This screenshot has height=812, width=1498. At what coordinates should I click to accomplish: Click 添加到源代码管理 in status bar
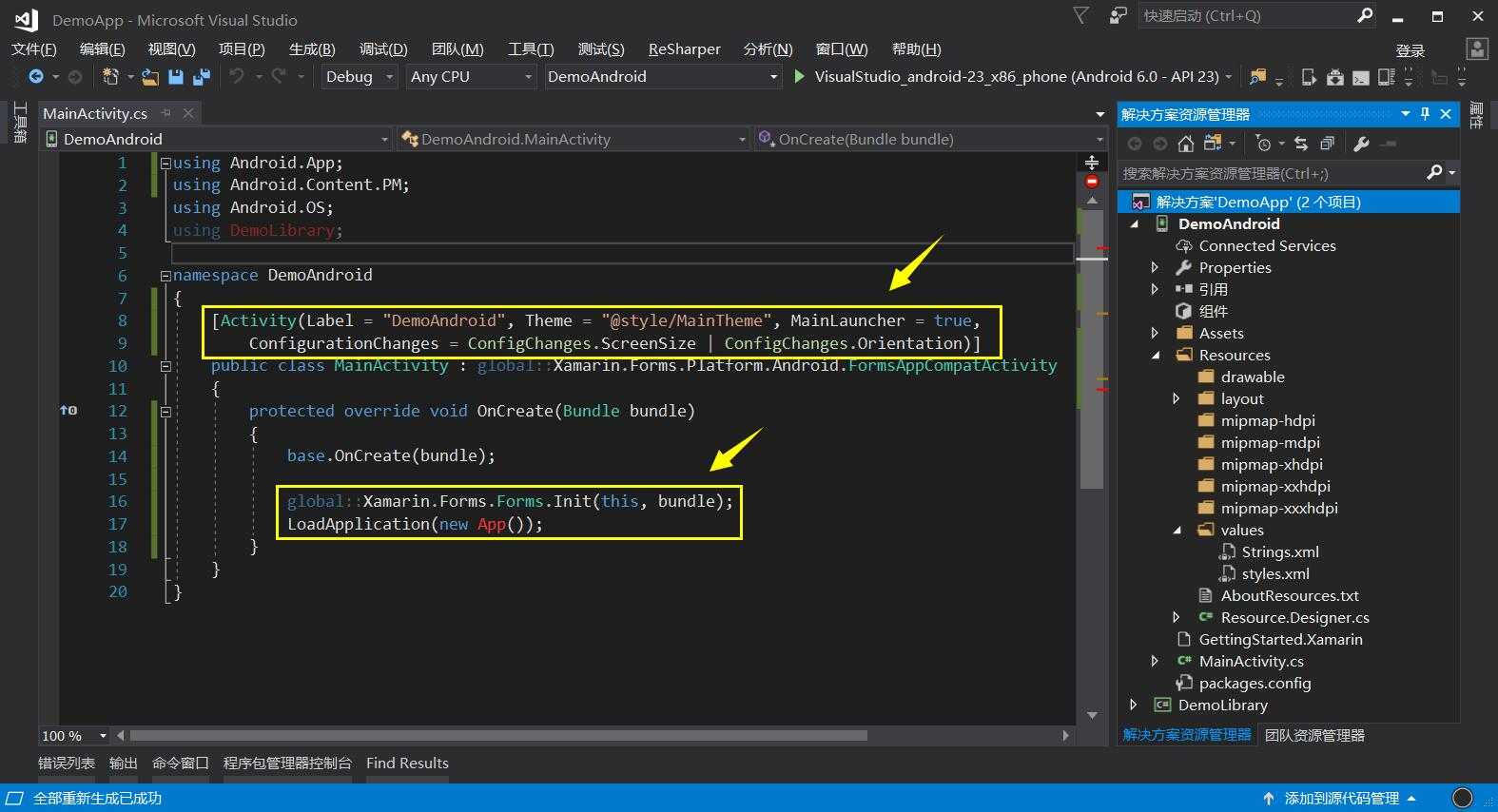1341,799
